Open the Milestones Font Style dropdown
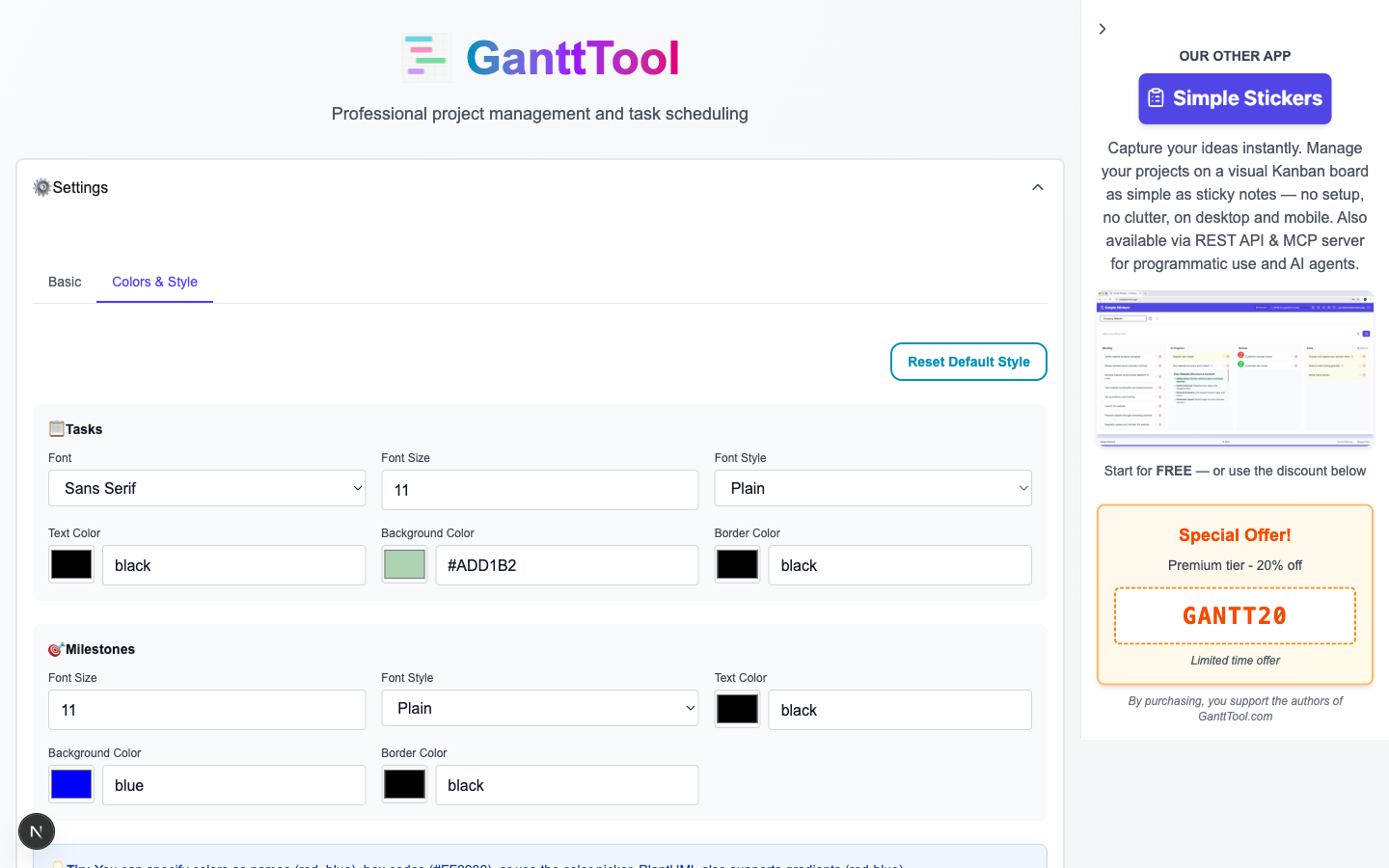 (540, 708)
